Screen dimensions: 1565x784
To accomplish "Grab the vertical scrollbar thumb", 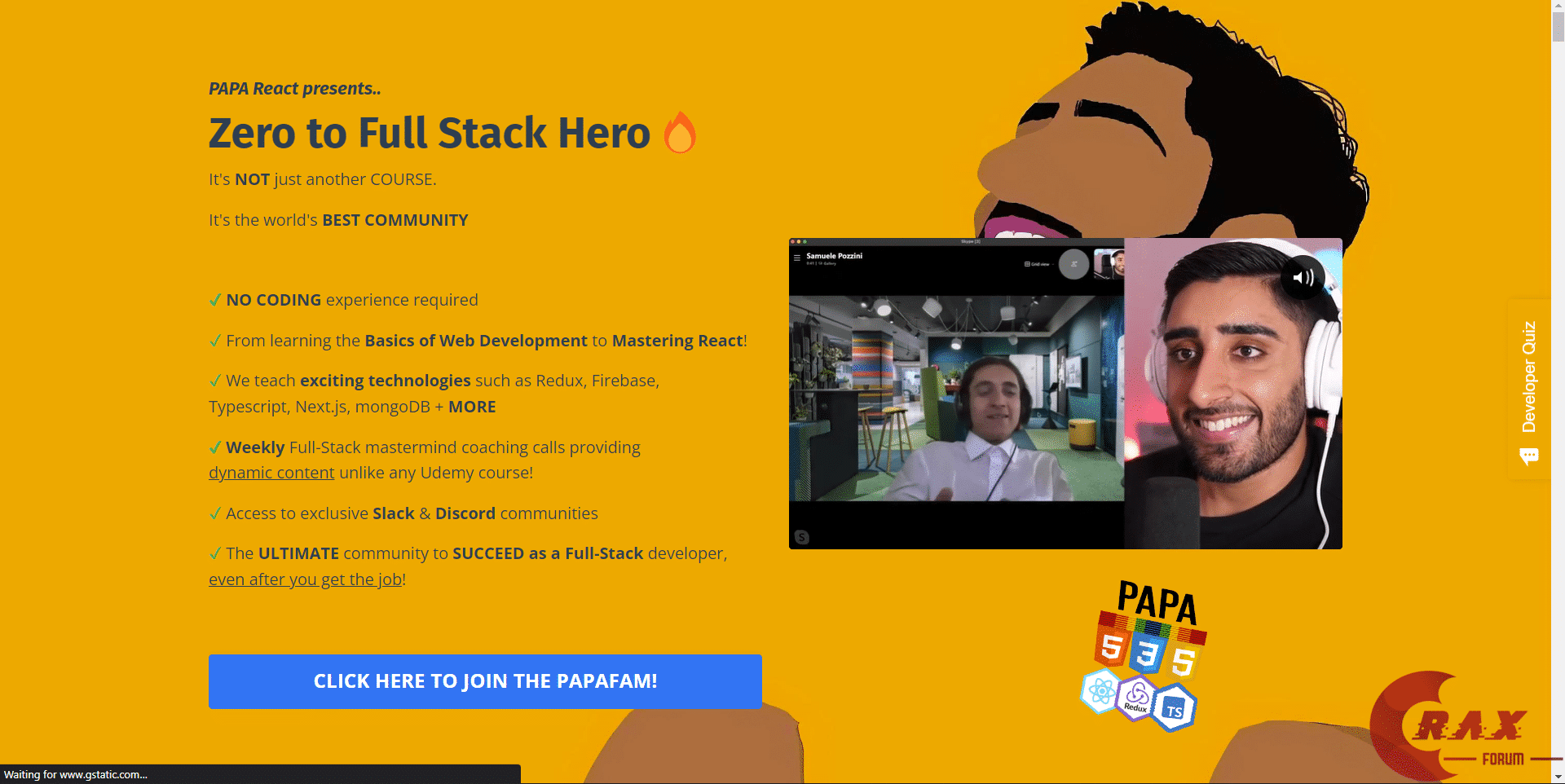I will (1558, 28).
